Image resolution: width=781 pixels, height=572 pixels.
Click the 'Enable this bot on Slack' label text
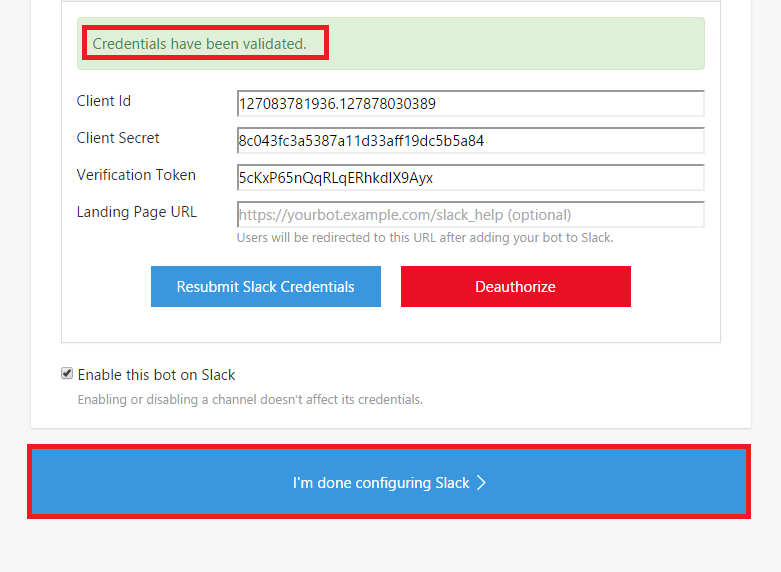pyautogui.click(x=156, y=375)
